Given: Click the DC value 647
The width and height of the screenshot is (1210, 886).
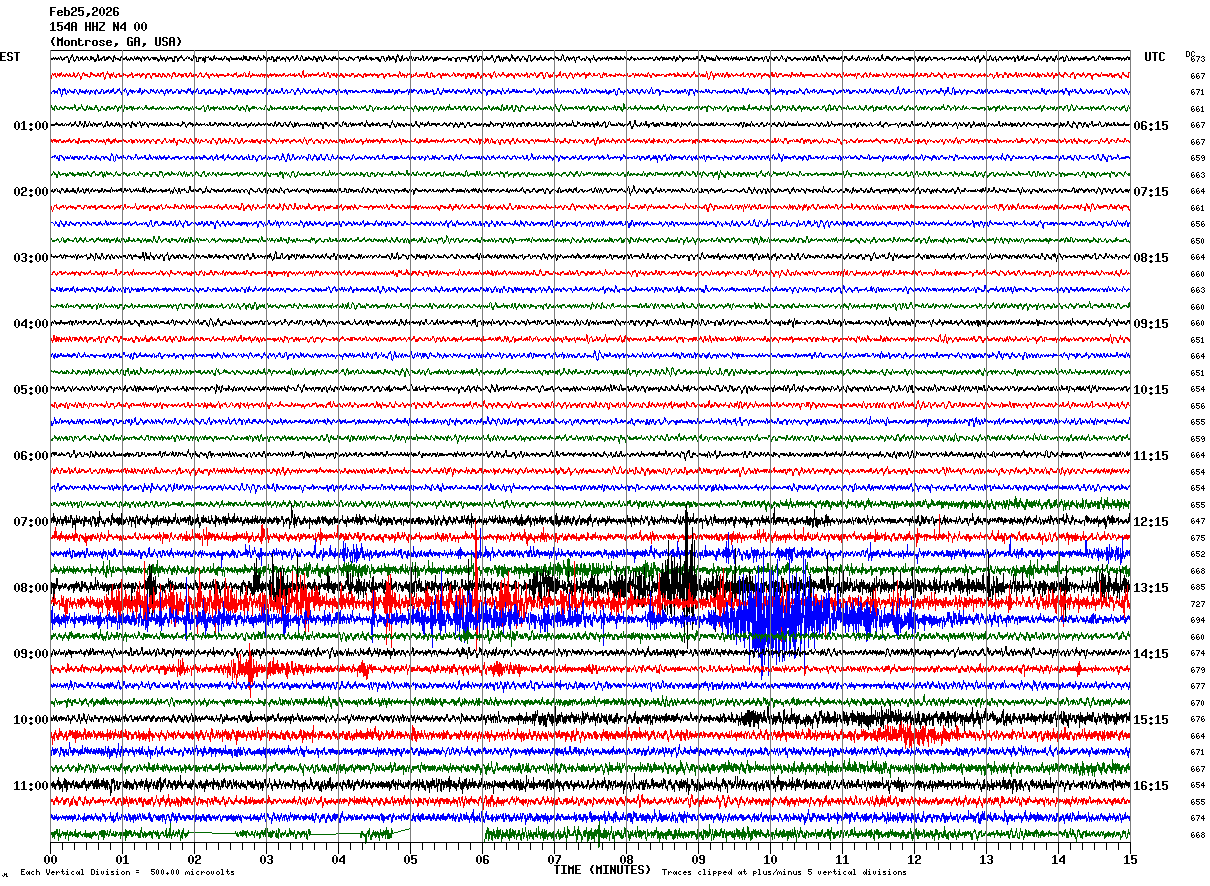Looking at the screenshot, I should (x=1197, y=522).
